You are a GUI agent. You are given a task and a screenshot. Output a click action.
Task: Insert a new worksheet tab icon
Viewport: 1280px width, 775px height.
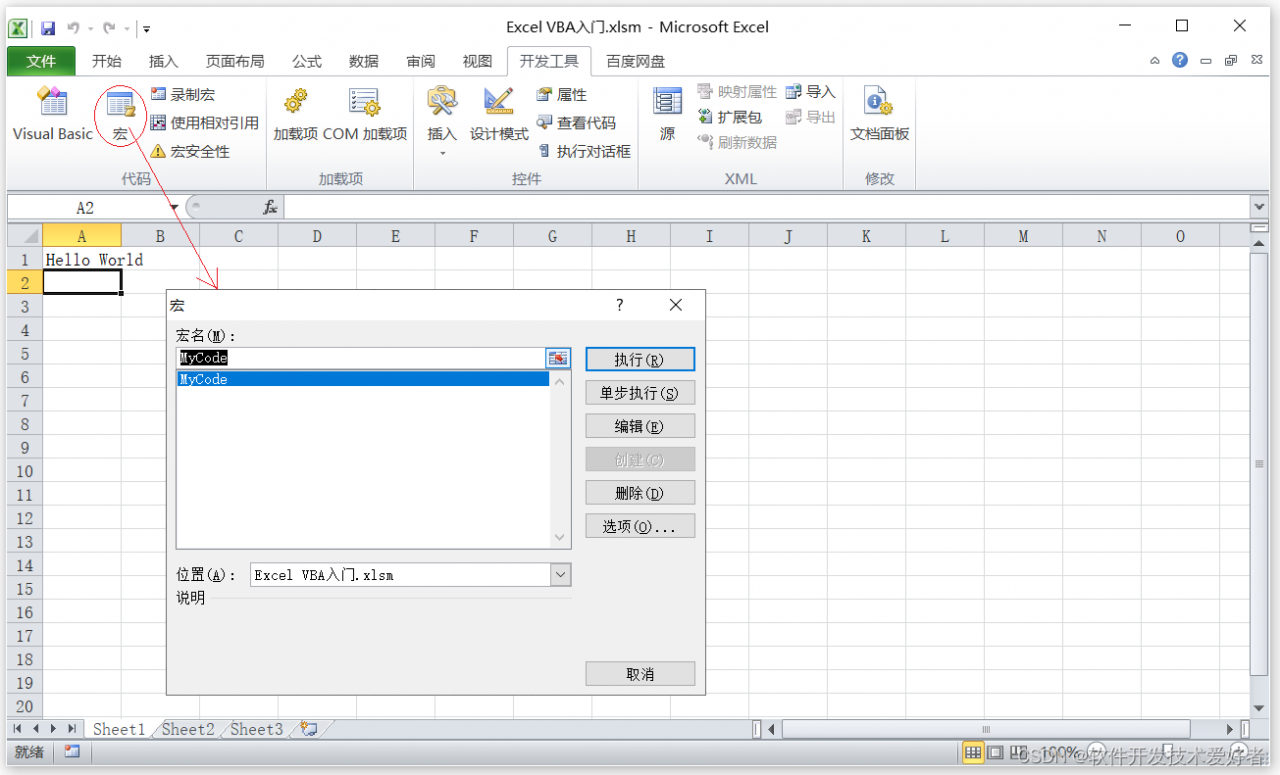click(309, 729)
